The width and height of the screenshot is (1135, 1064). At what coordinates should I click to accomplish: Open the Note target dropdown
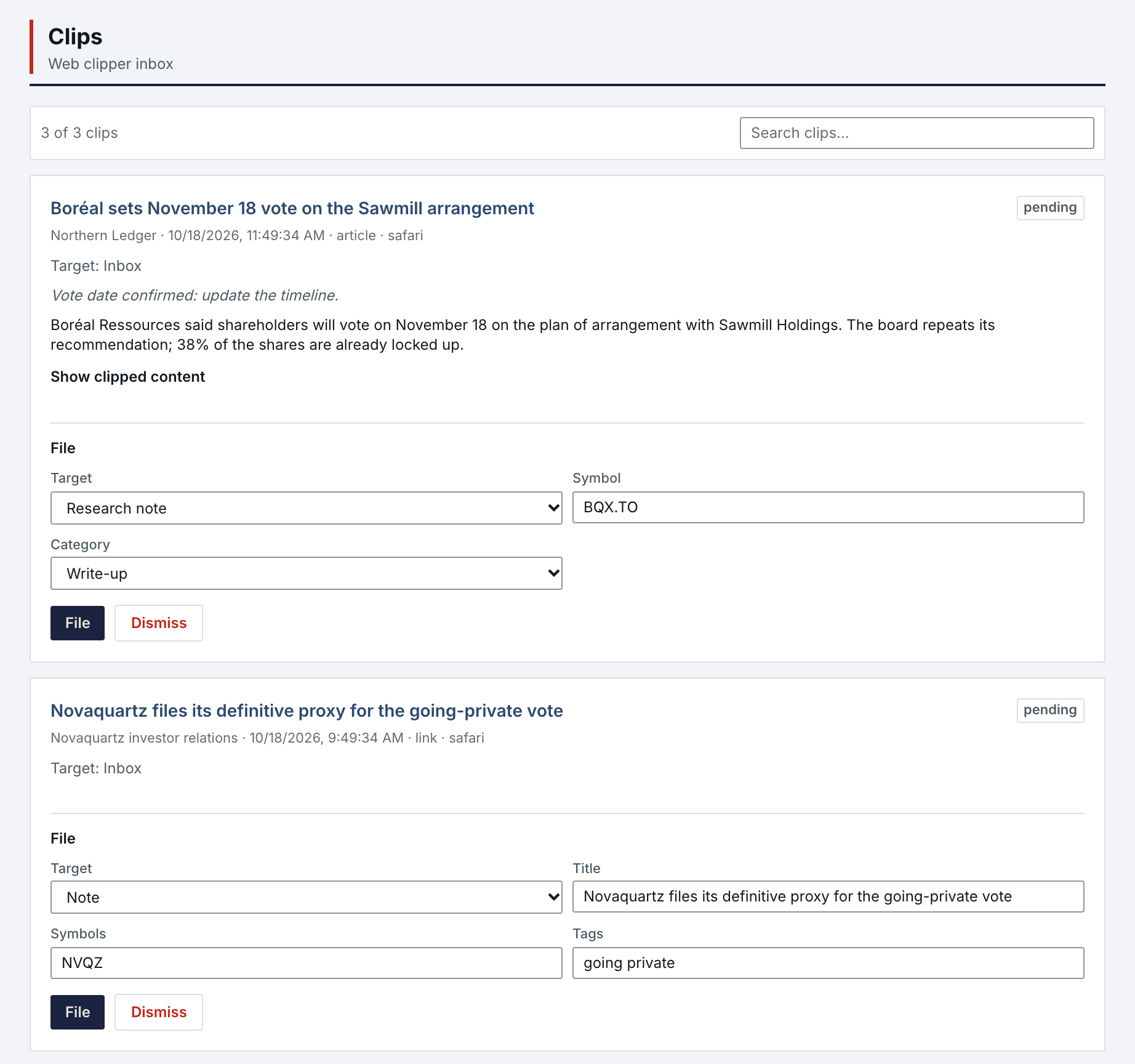(306, 897)
